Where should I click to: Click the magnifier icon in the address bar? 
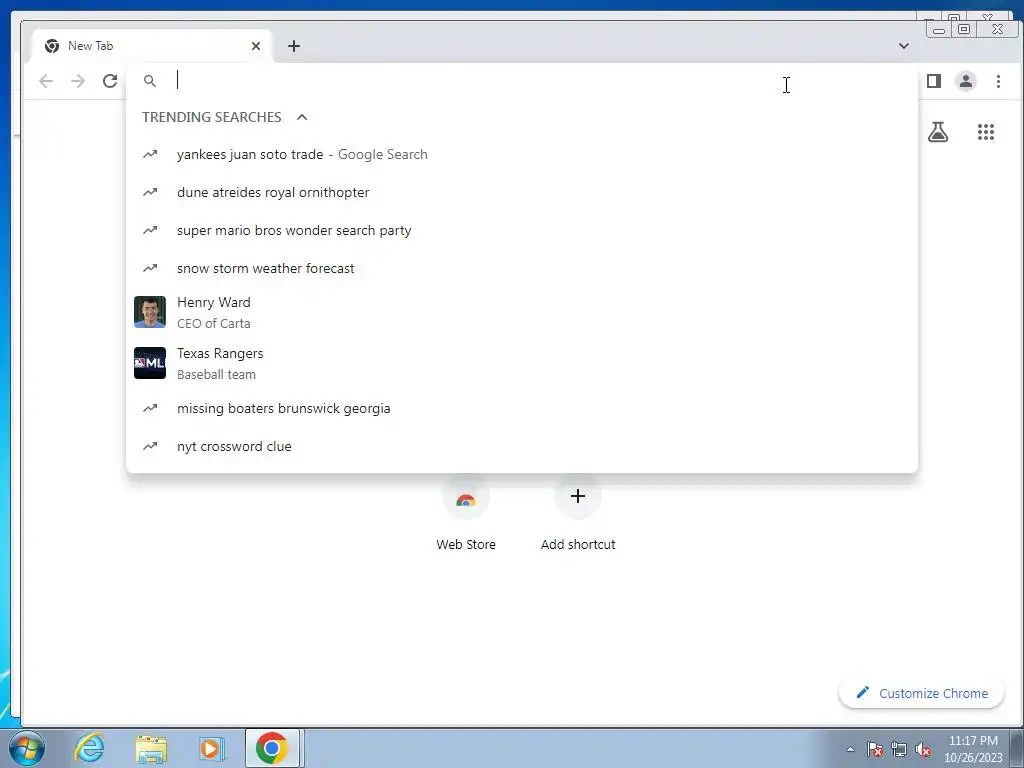click(x=150, y=81)
